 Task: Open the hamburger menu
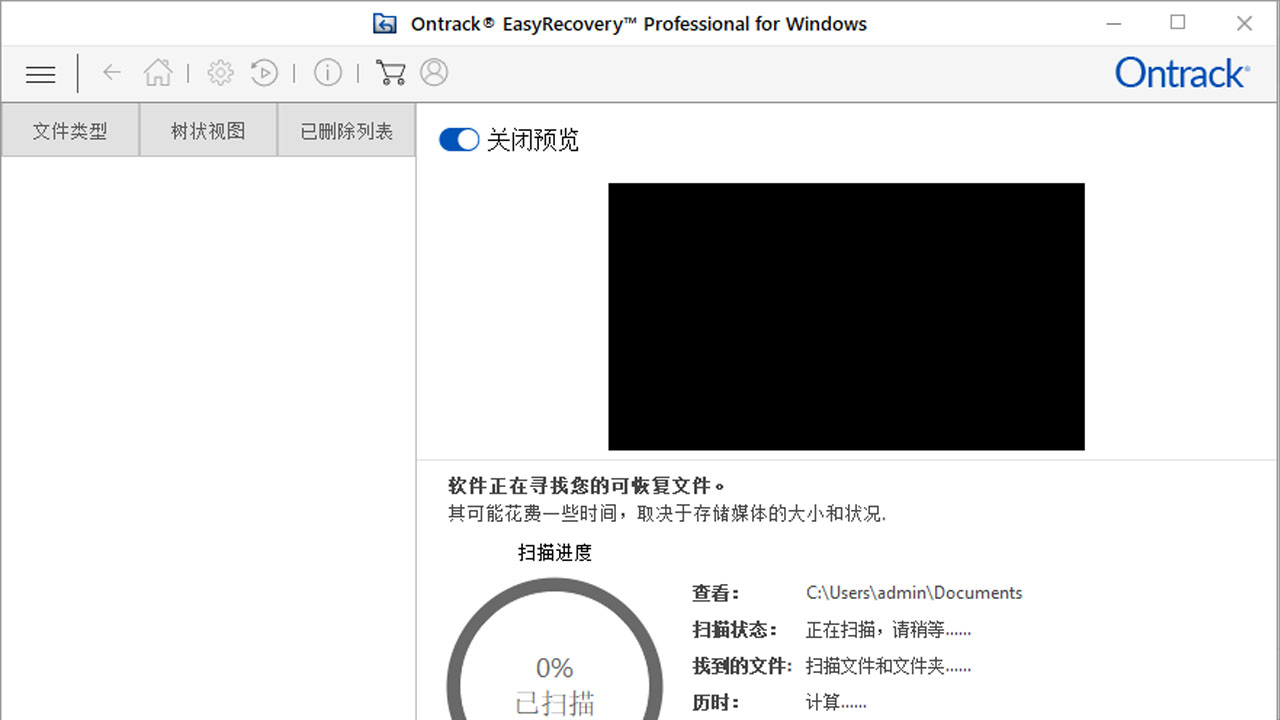tap(40, 74)
